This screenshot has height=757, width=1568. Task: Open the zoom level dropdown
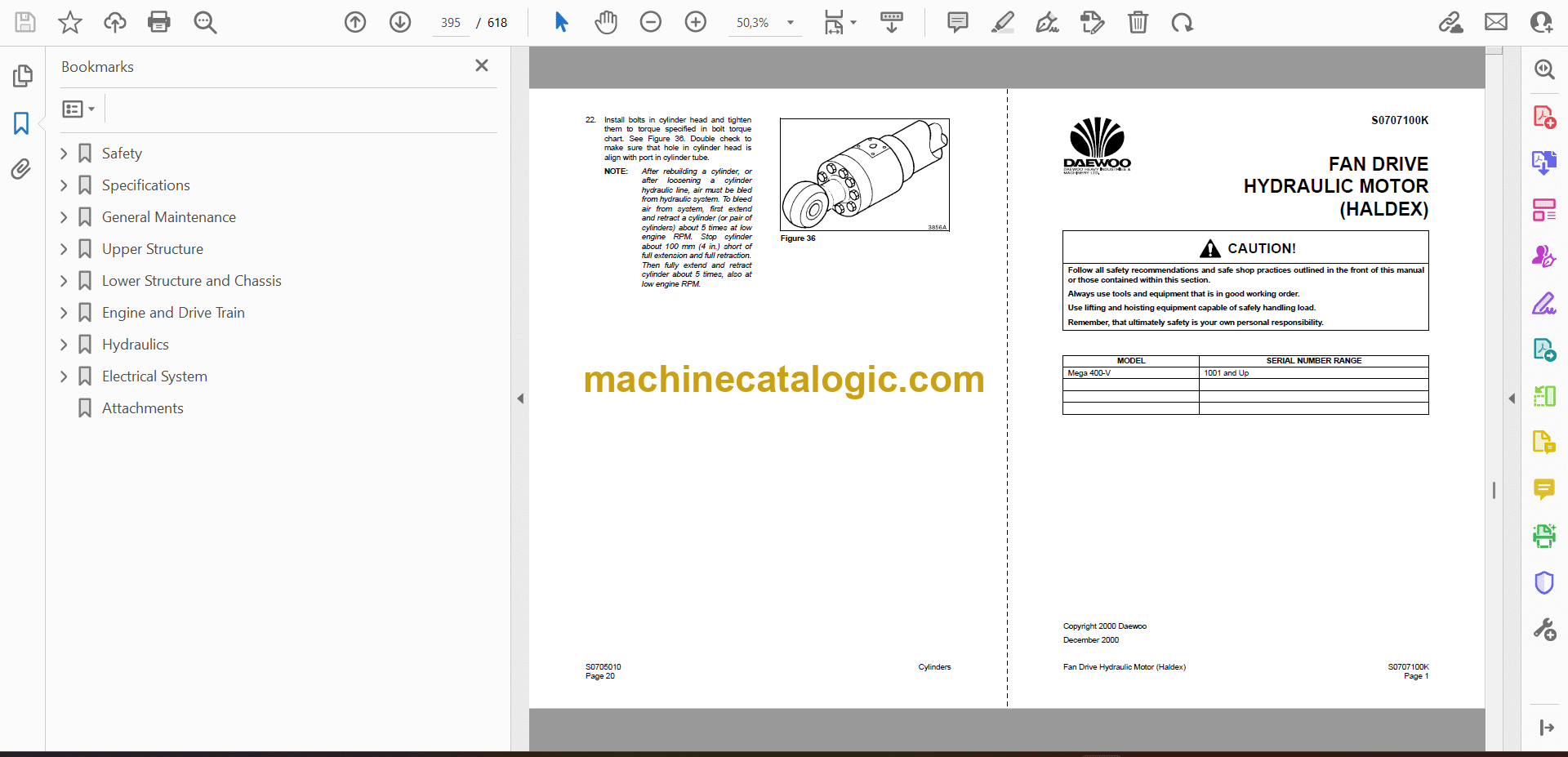point(790,23)
